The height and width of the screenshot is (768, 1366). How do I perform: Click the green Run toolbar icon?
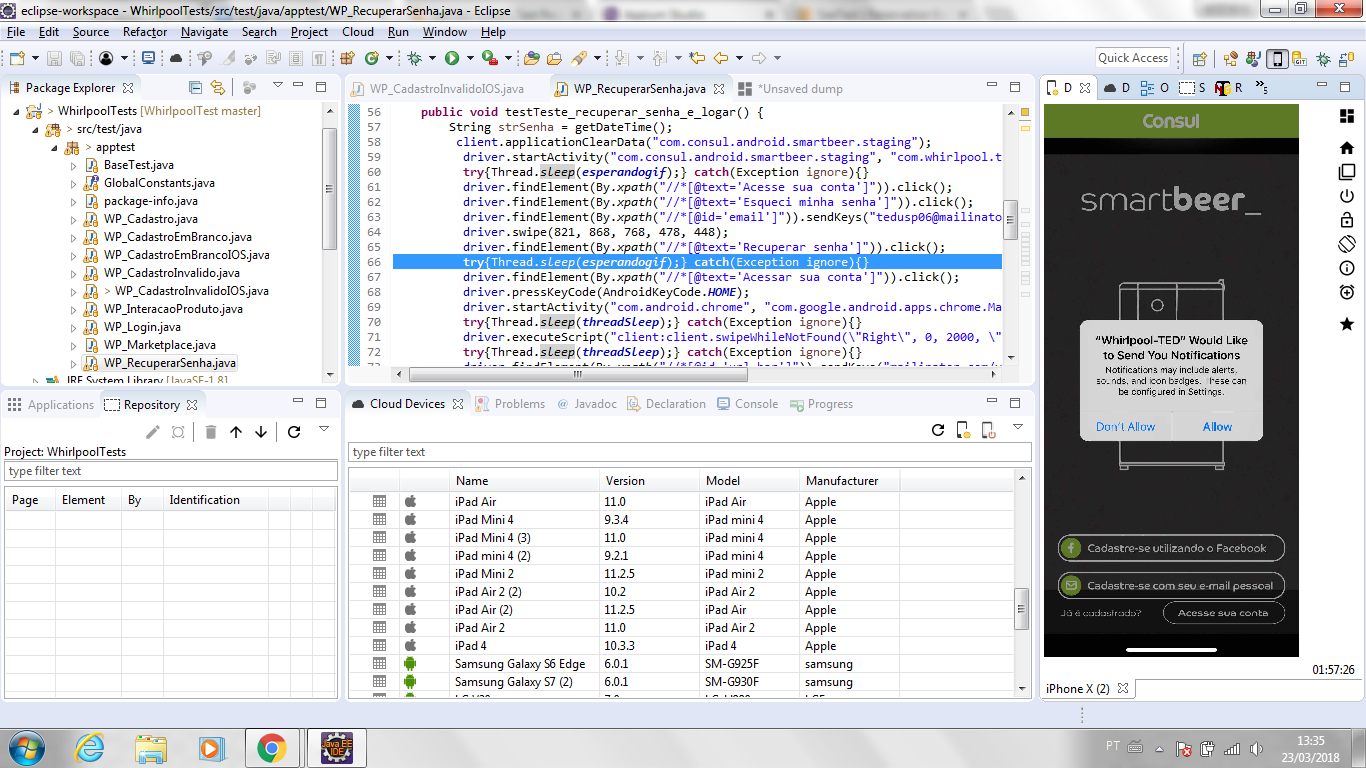(452, 59)
